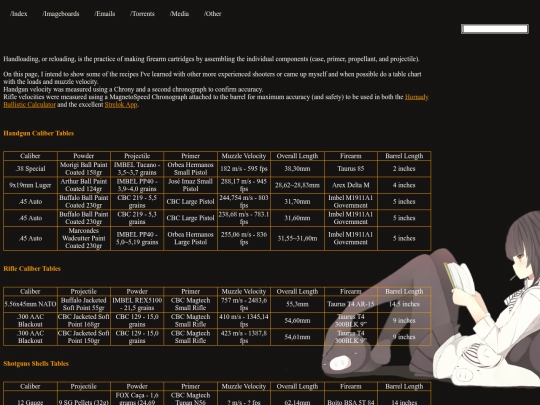Follow the Hornady Ballistic Calculator link
Image resolution: width=540 pixels, height=405 pixels.
(417, 97)
